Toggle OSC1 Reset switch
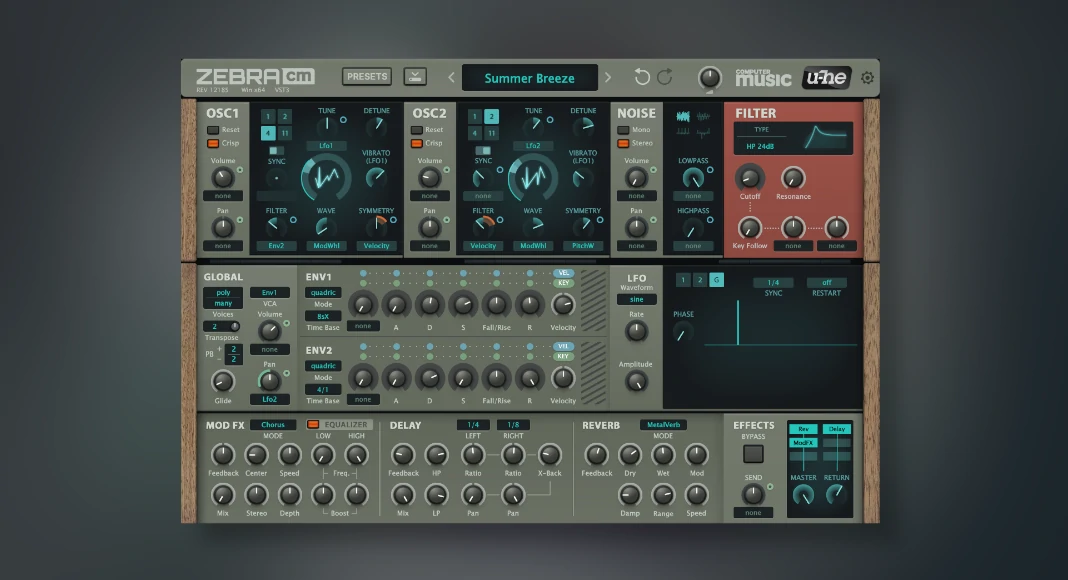1068x580 pixels. 213,130
